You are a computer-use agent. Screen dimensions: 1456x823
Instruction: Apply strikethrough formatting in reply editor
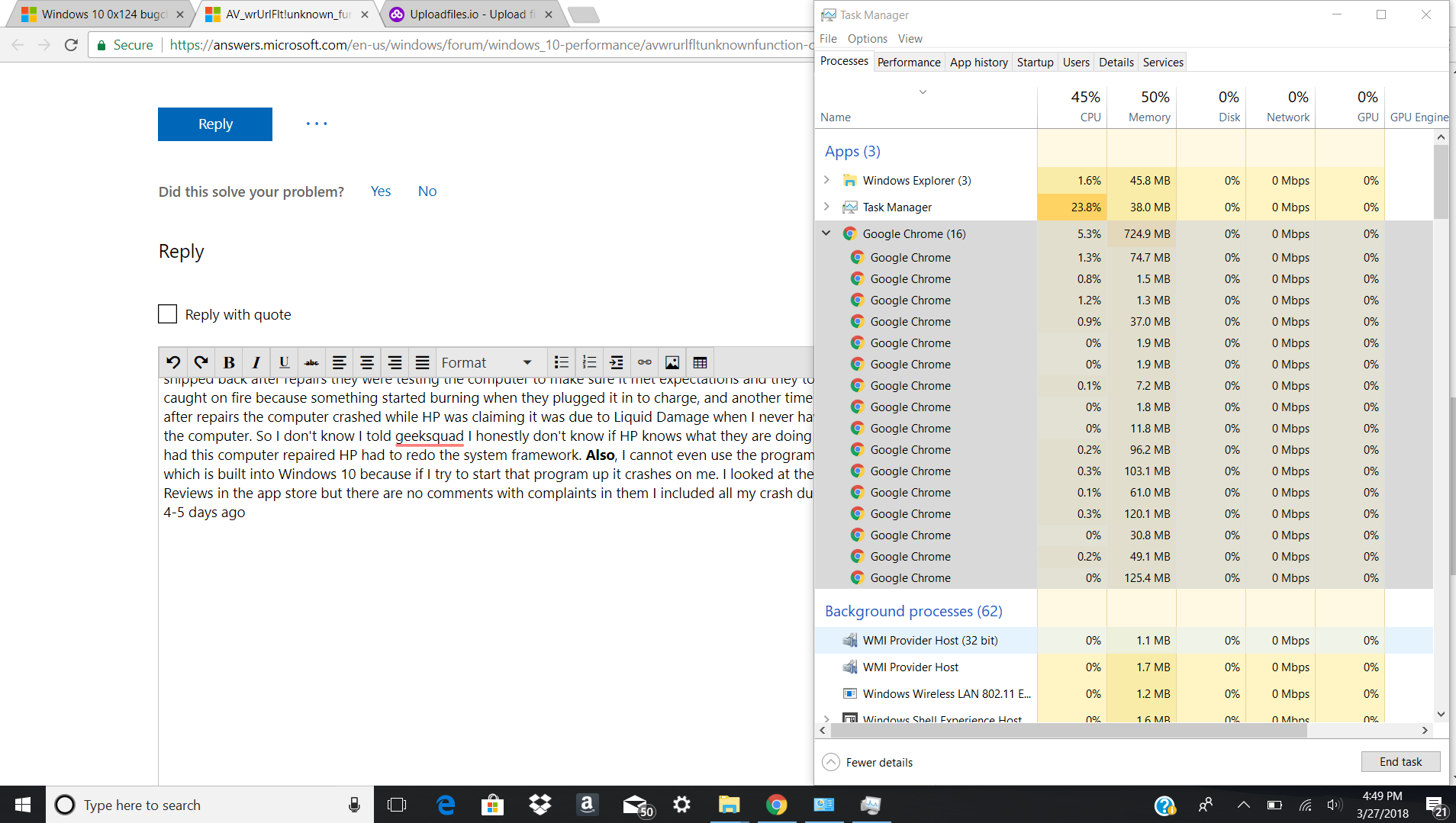point(311,362)
